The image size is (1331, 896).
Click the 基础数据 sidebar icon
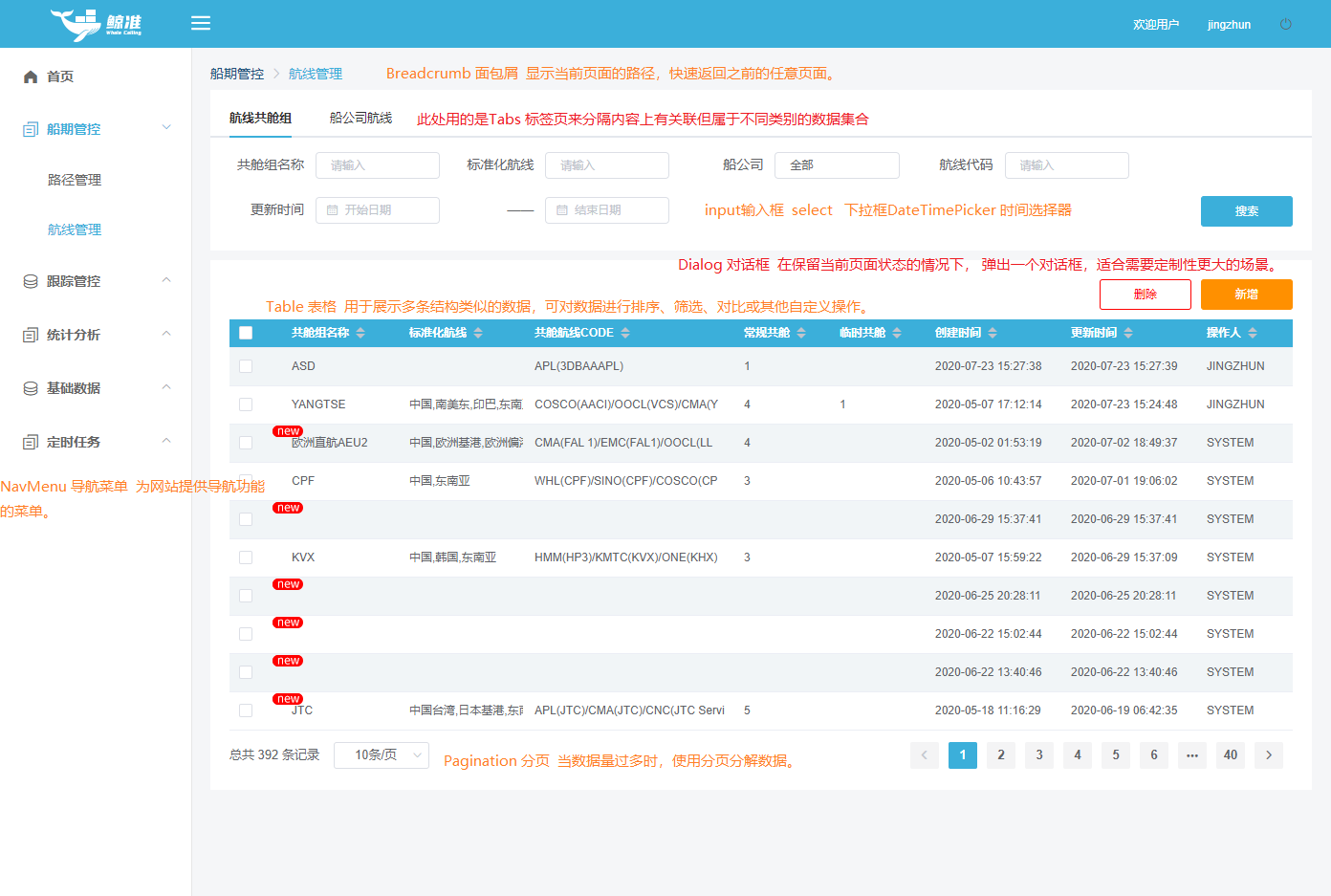click(31, 387)
